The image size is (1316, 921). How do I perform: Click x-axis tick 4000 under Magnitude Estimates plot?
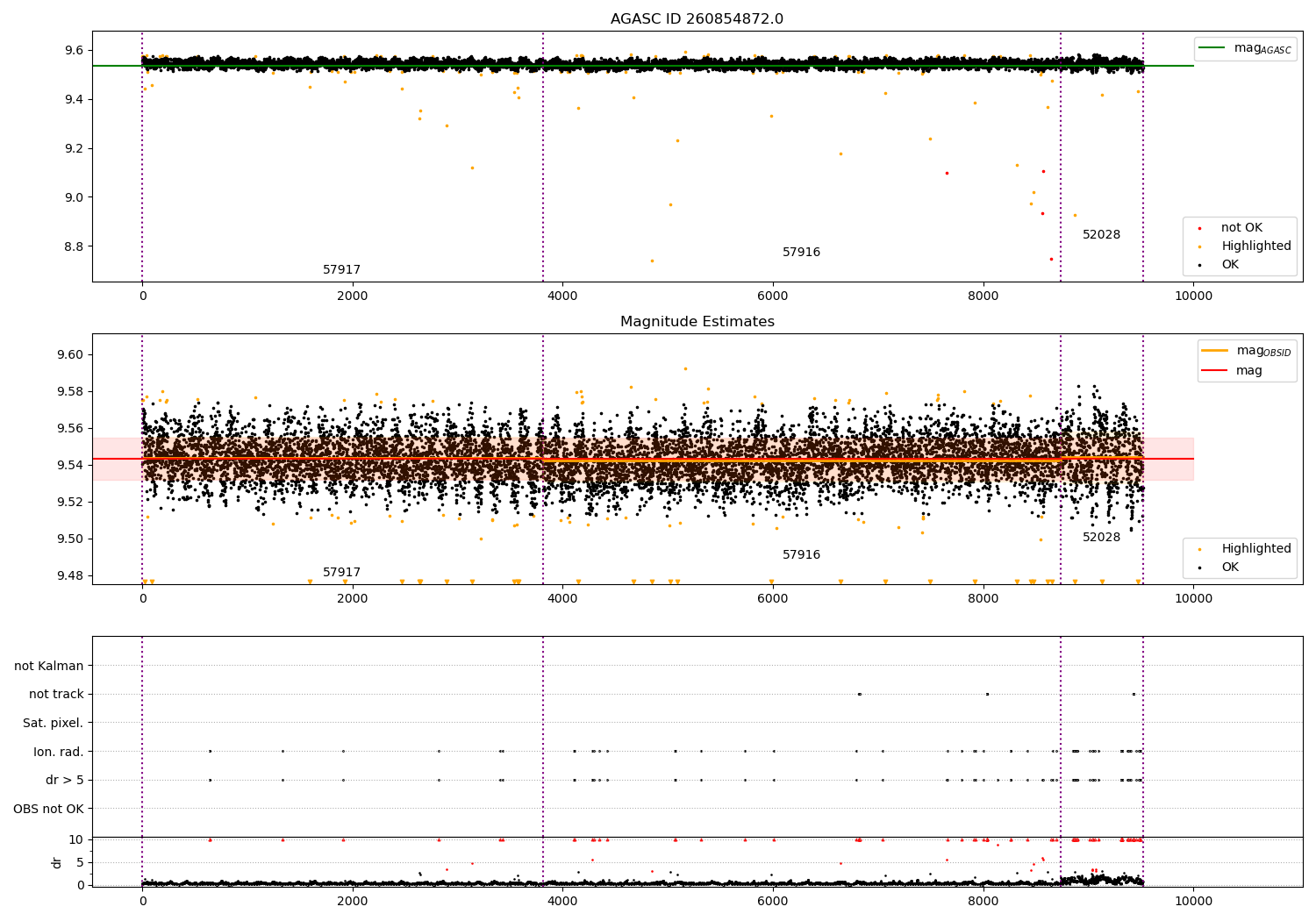click(563, 599)
